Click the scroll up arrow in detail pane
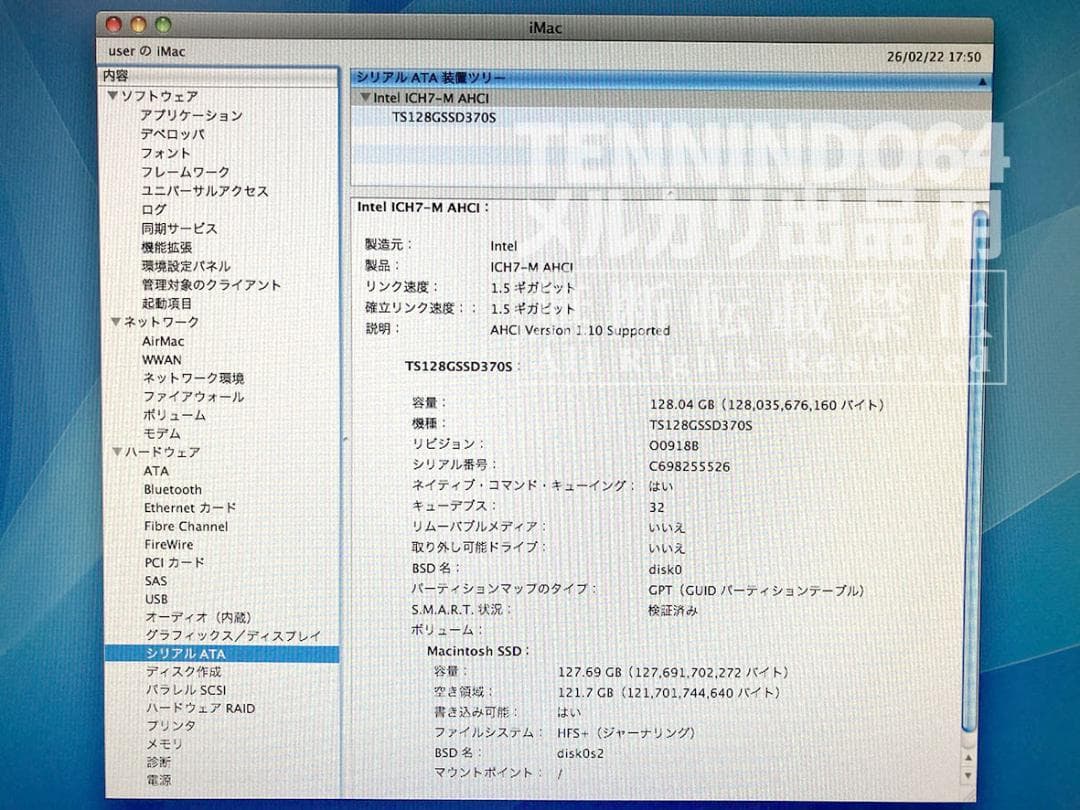This screenshot has width=1080, height=810. point(968,758)
